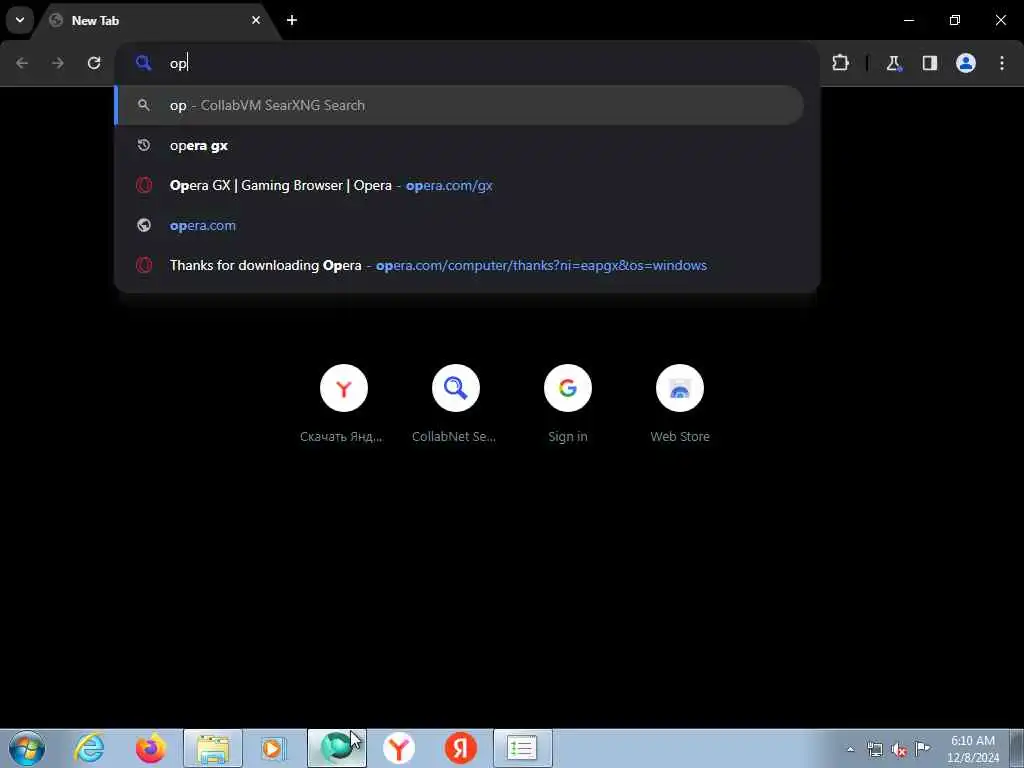Open the Action Center flag icon
This screenshot has width=1024, height=768.
[923, 748]
